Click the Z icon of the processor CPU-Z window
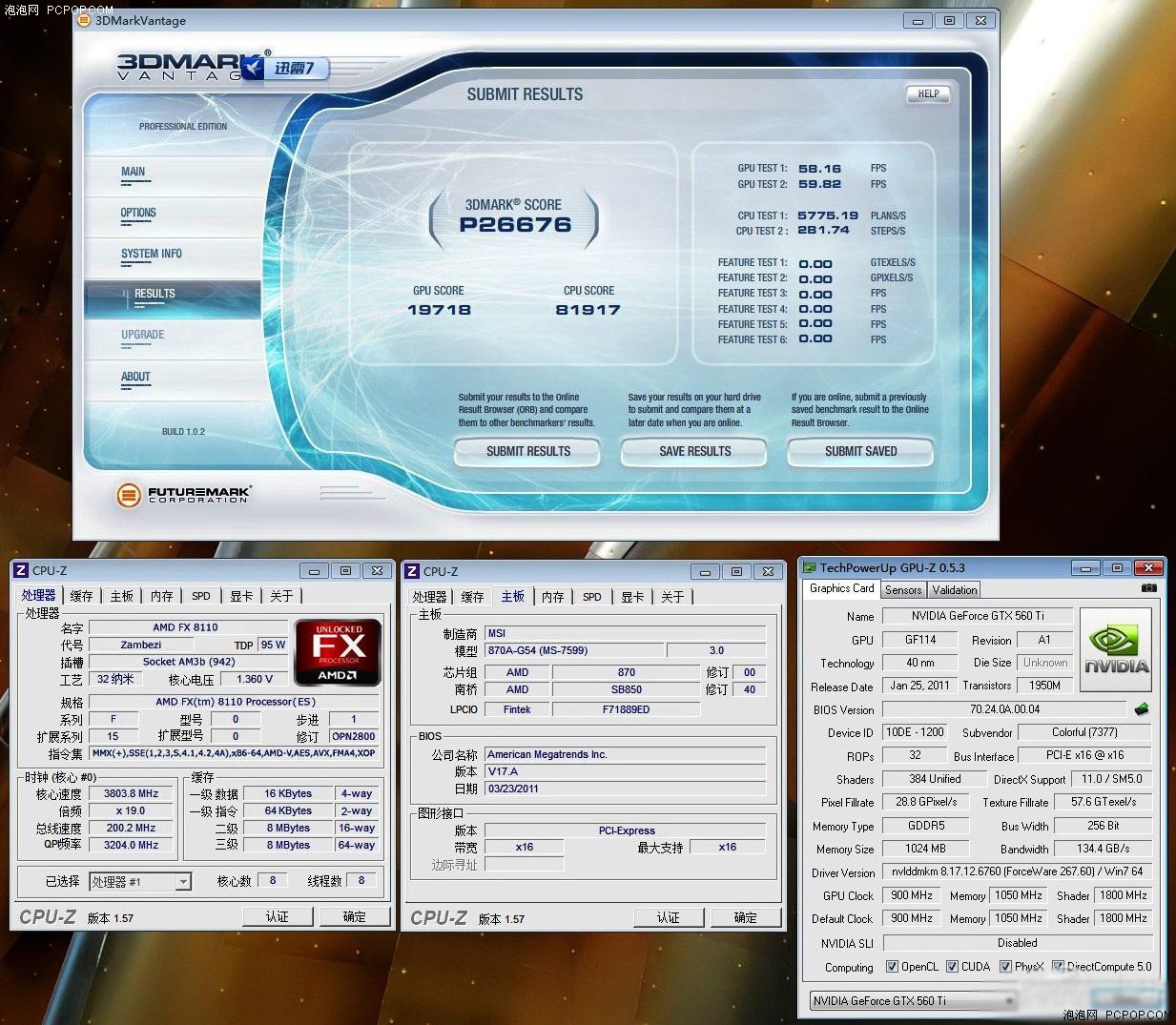1176x1025 pixels. point(21,570)
